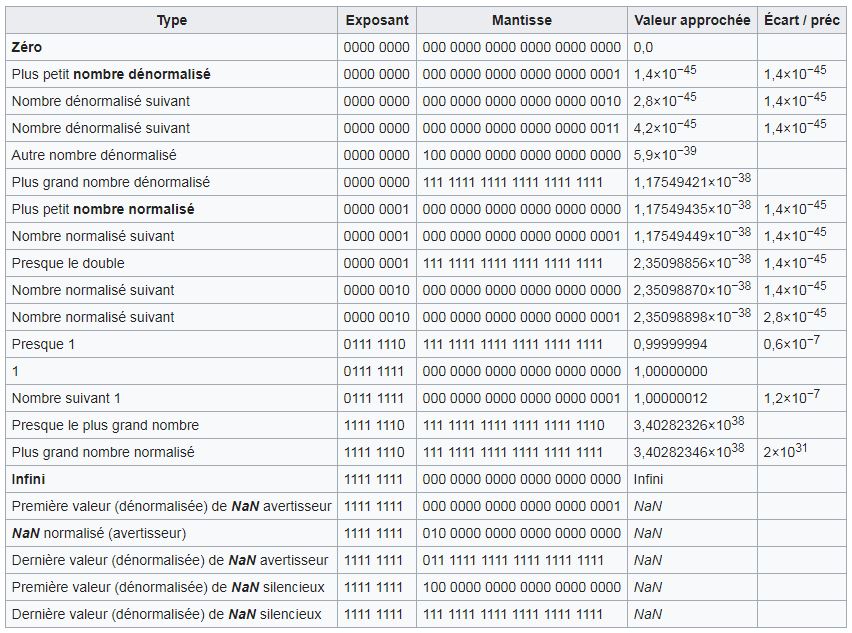Click the "Type" column header
Viewport: 852px width, 633px height.
(x=171, y=20)
